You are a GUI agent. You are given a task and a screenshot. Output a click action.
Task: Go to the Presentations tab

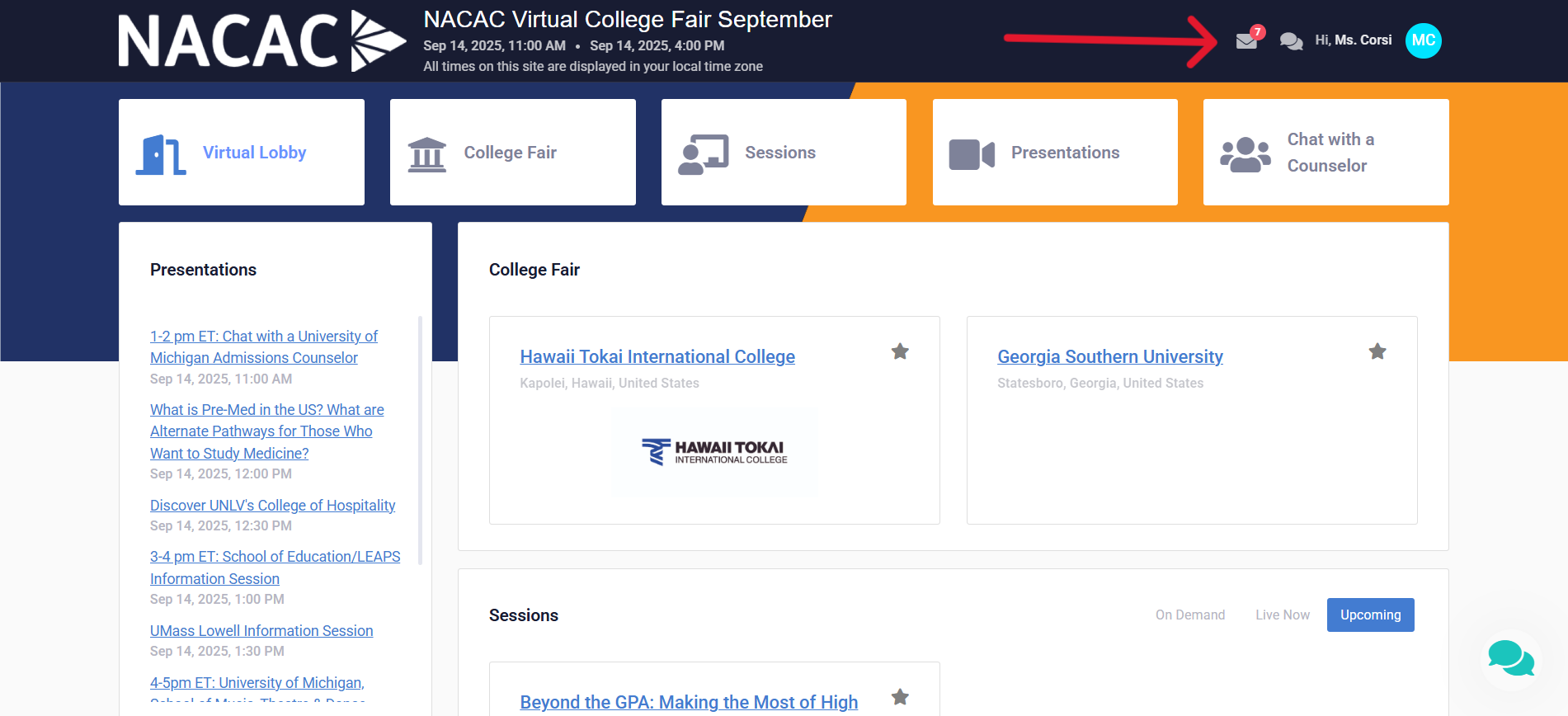point(1055,153)
